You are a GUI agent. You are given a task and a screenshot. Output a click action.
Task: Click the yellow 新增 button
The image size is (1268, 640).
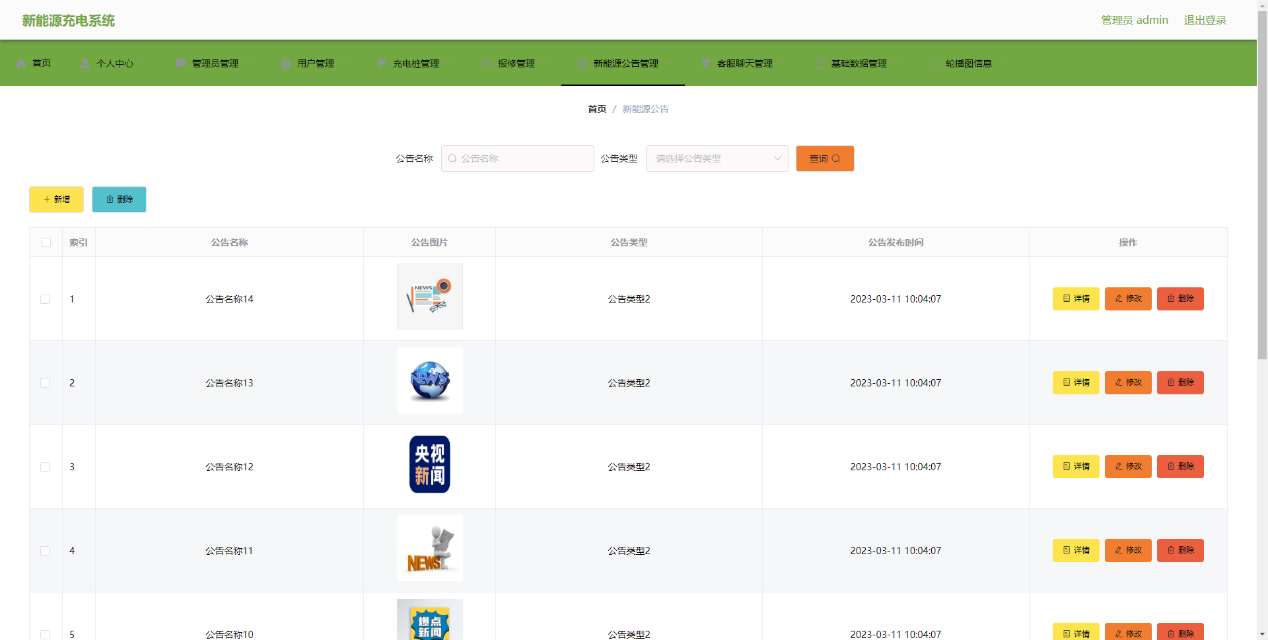(x=56, y=199)
